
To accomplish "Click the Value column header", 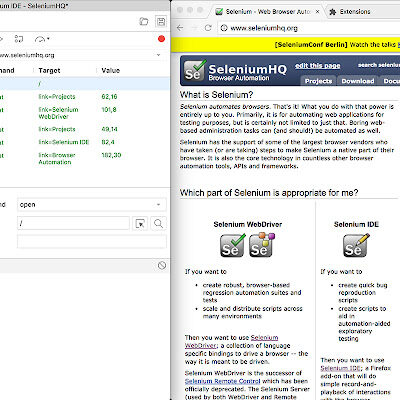I will (111, 70).
